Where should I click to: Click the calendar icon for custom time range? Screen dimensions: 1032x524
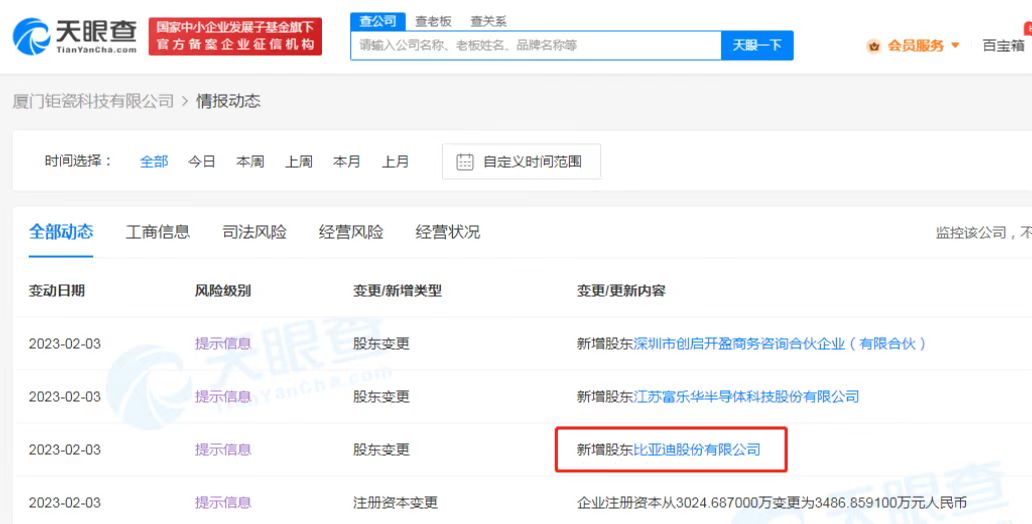click(x=465, y=162)
